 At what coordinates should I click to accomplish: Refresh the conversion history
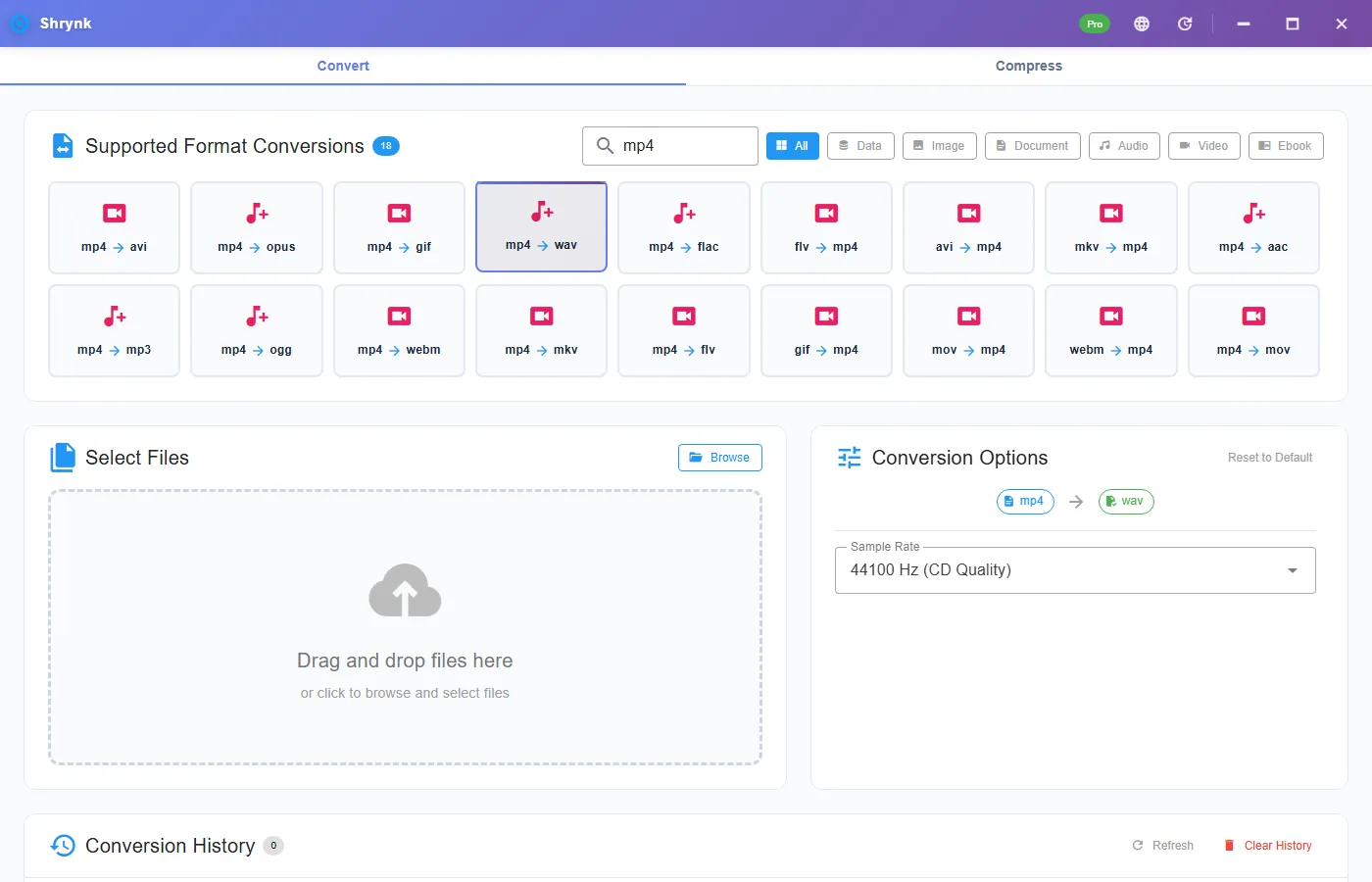[x=1163, y=846]
